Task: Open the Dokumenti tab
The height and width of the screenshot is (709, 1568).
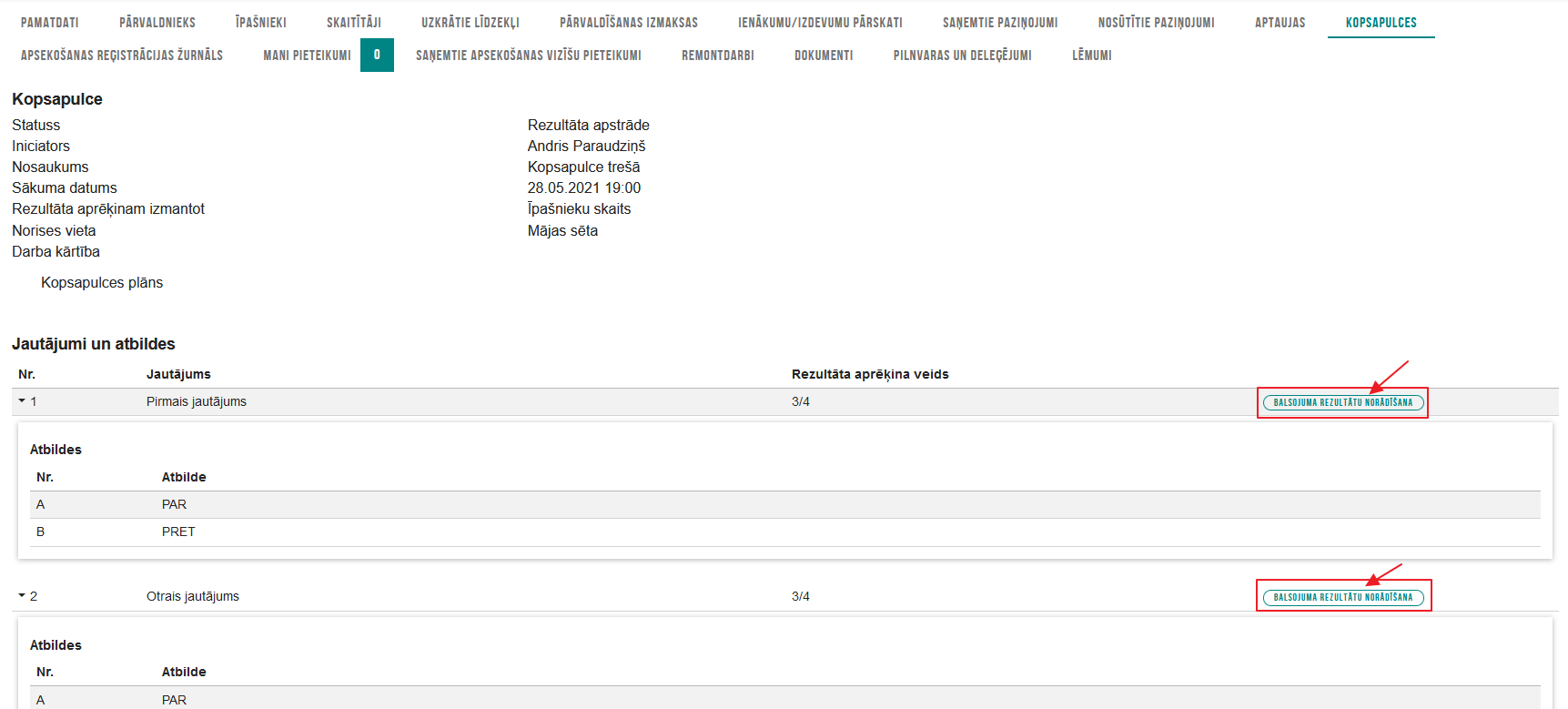Action: [x=824, y=56]
